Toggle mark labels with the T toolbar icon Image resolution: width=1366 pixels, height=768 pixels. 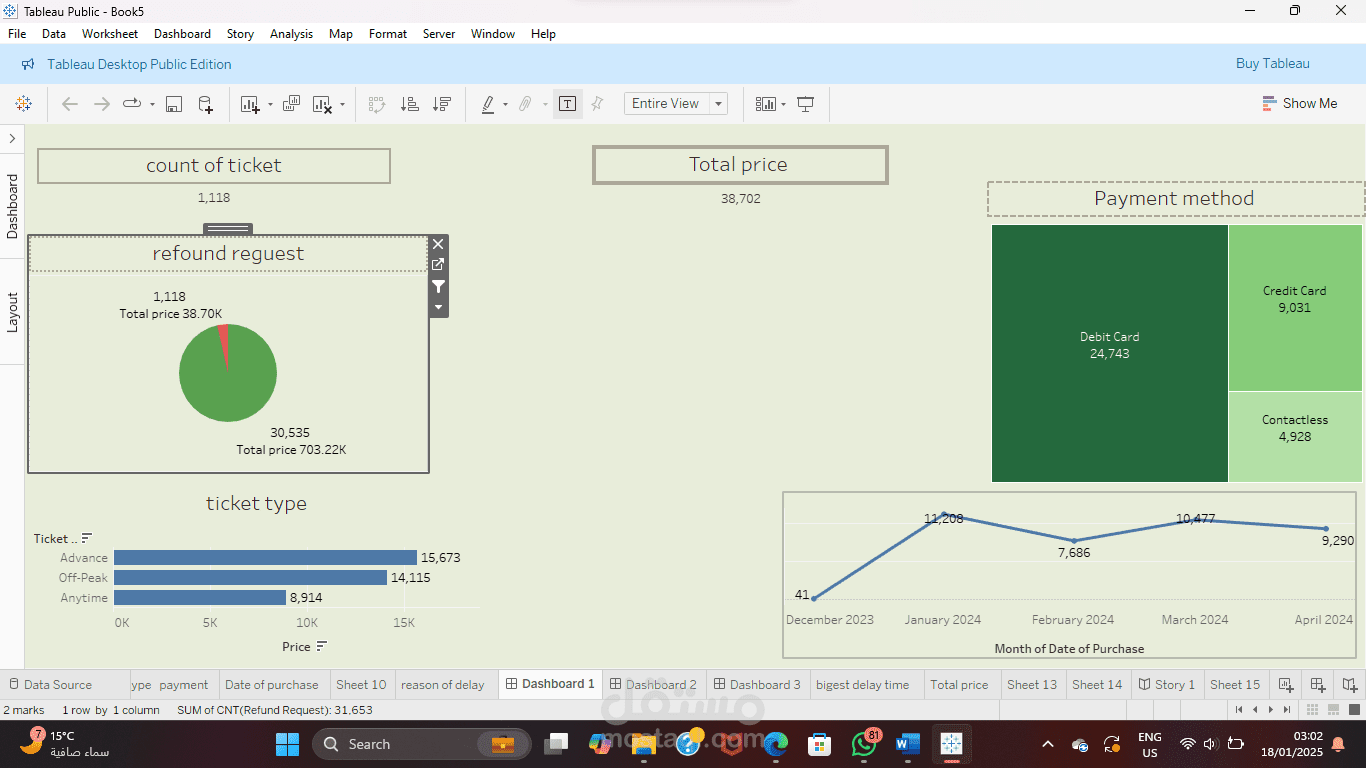[x=567, y=103]
